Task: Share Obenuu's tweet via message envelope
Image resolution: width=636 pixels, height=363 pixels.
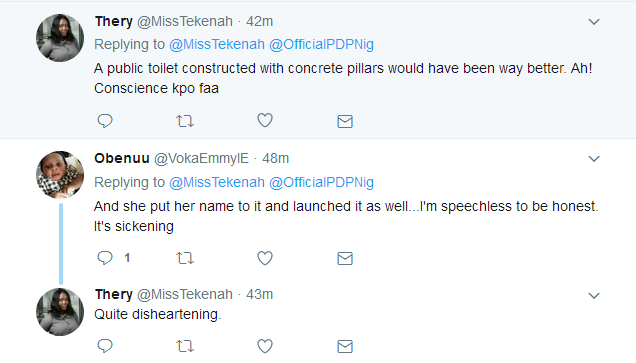Action: (x=345, y=258)
